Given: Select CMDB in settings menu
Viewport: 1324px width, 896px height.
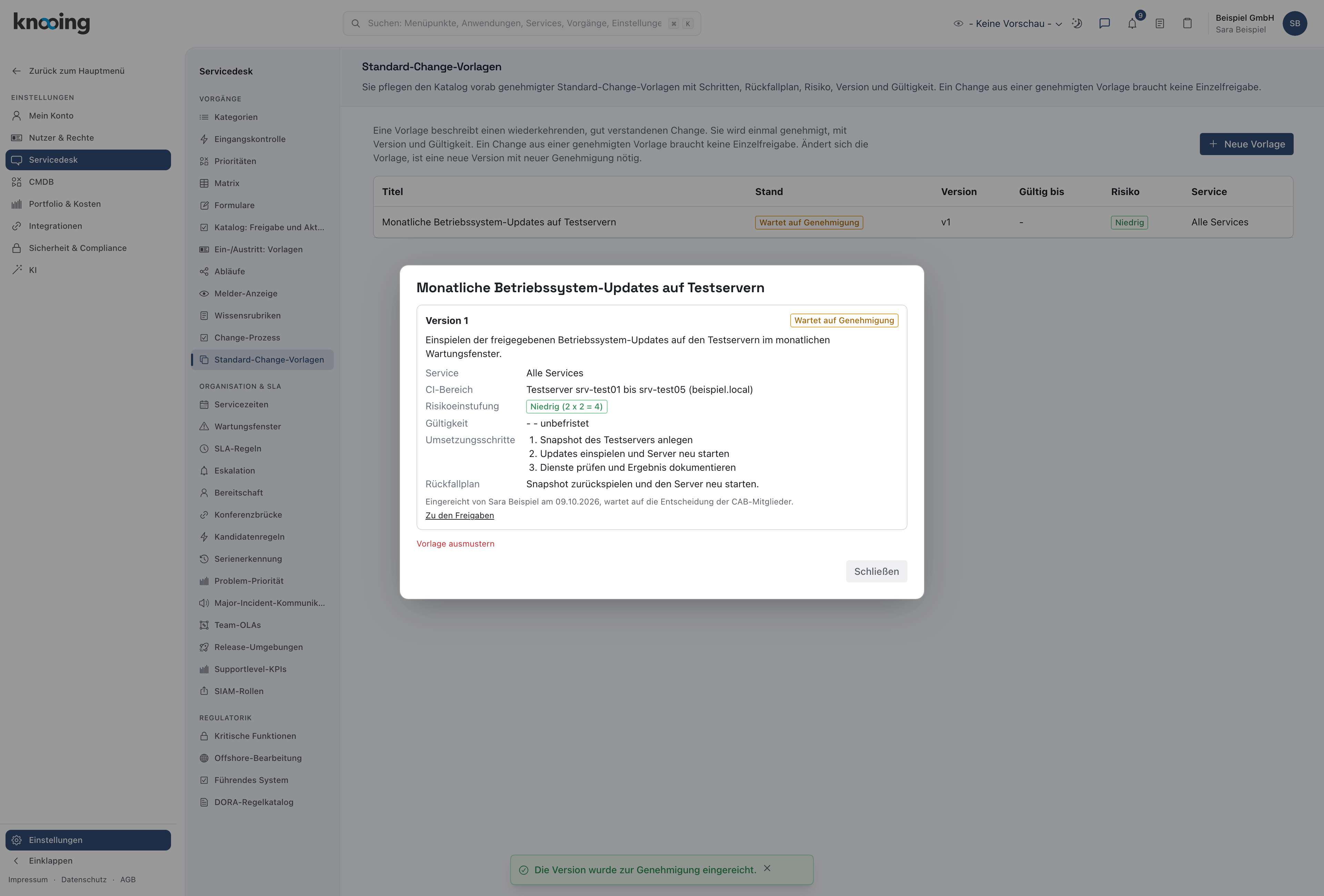Looking at the screenshot, I should 88,182.
